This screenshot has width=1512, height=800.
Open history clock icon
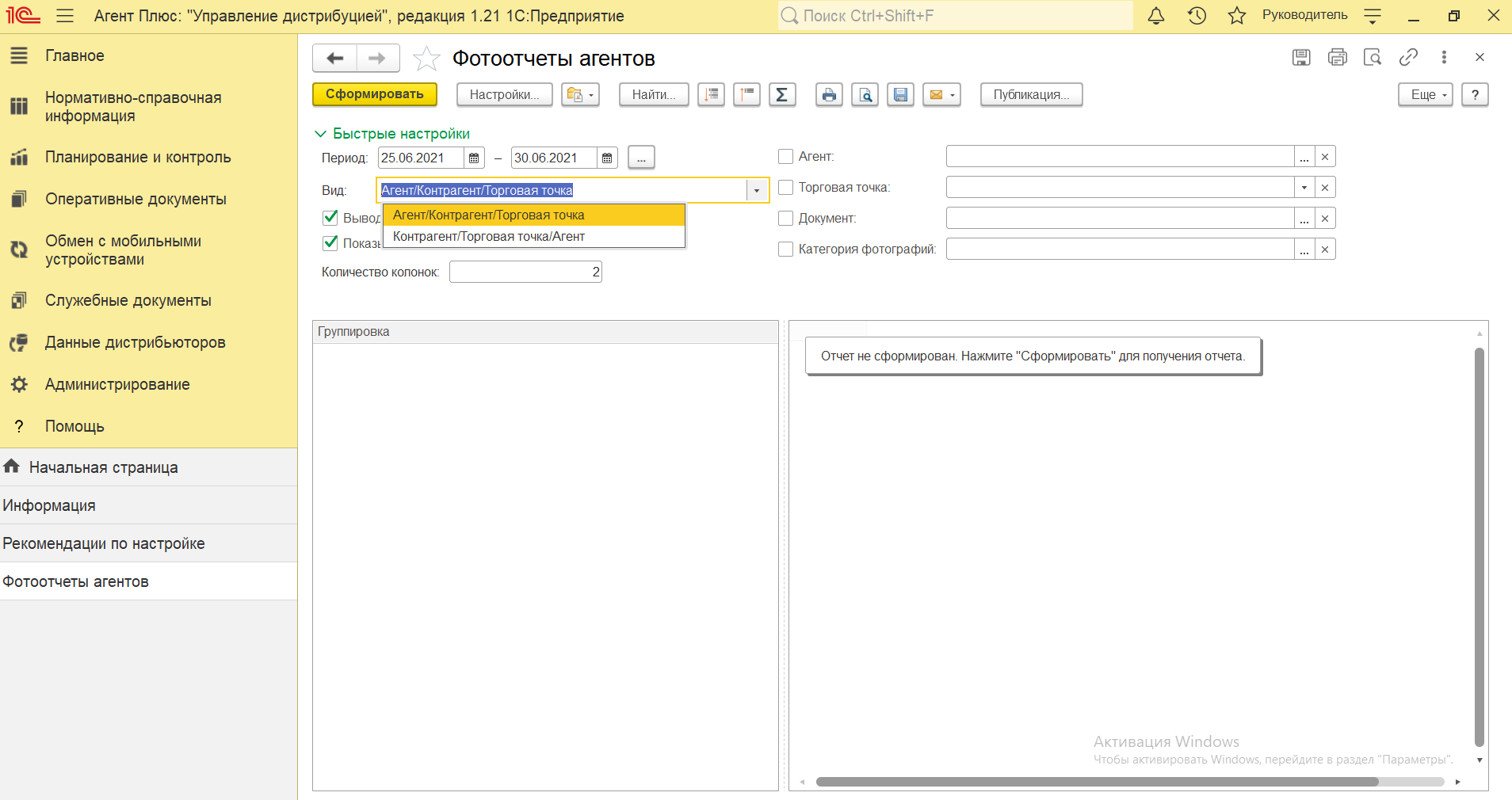pyautogui.click(x=1197, y=16)
